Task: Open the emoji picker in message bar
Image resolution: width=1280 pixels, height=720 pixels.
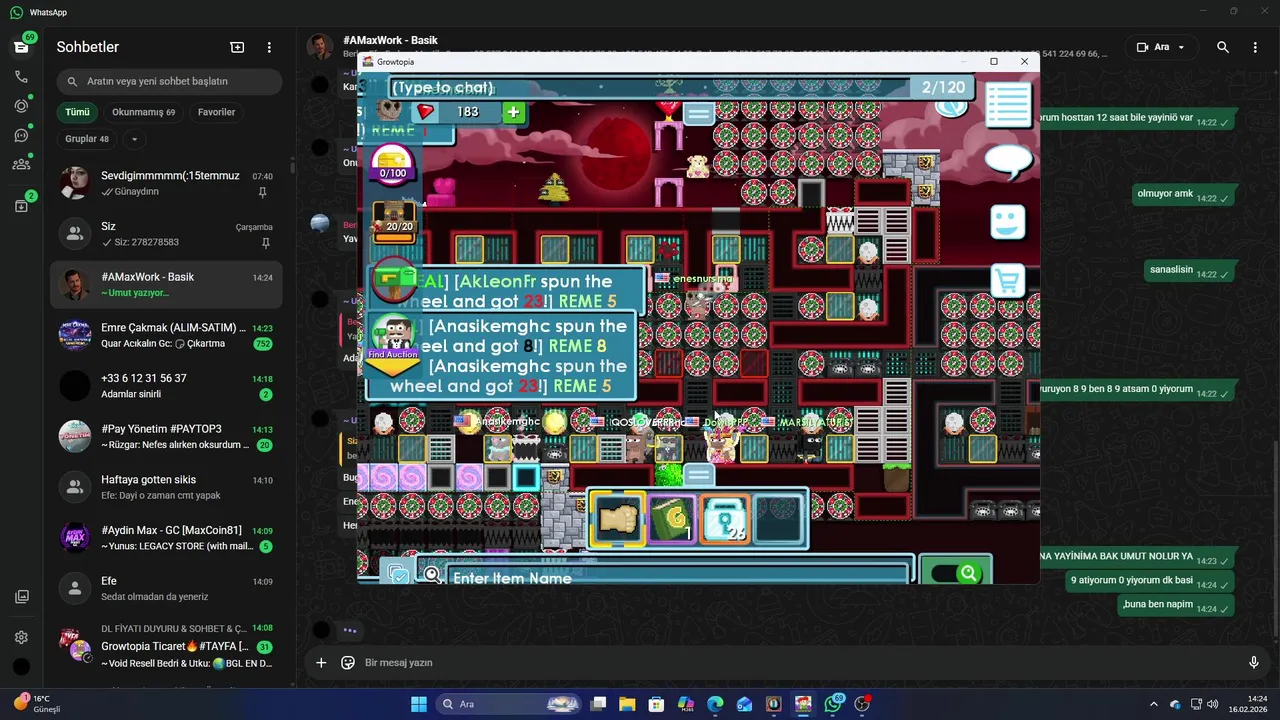Action: coord(348,662)
